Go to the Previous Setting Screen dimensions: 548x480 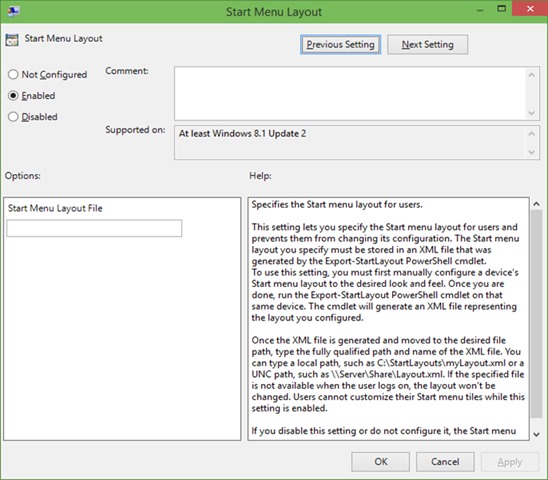[340, 44]
